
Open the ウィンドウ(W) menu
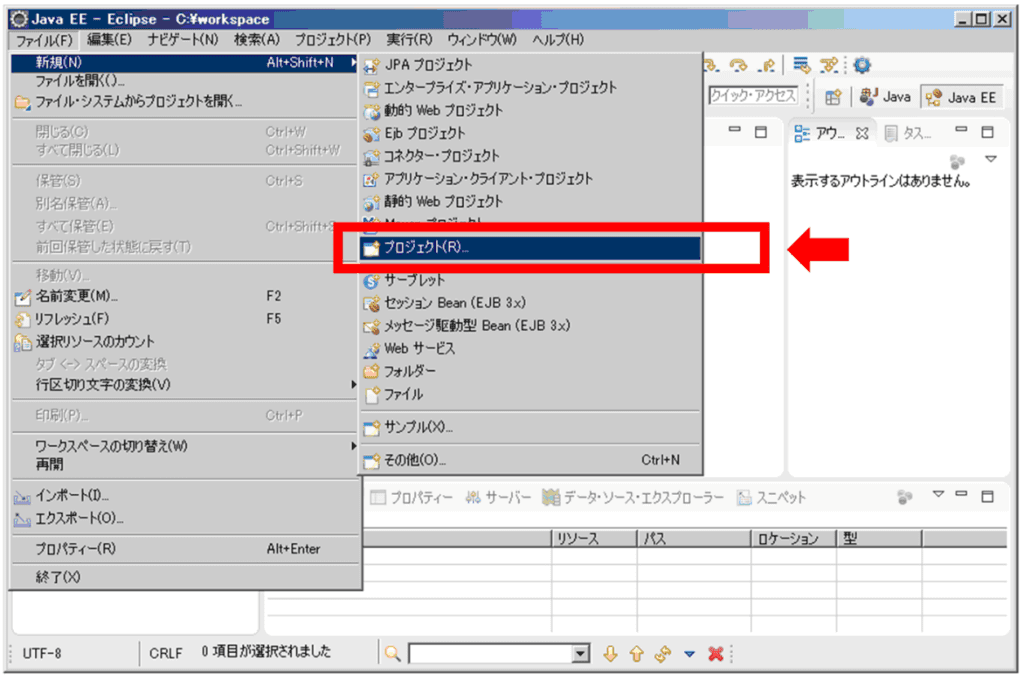pos(482,40)
